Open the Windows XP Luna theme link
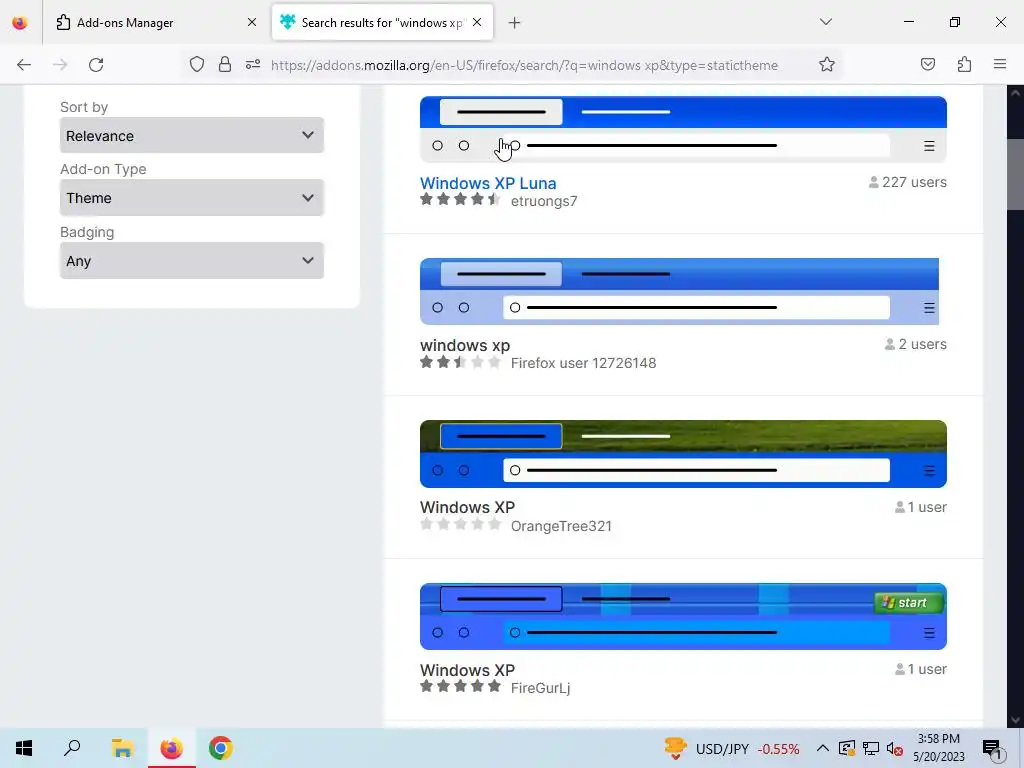1024x768 pixels. click(x=488, y=183)
